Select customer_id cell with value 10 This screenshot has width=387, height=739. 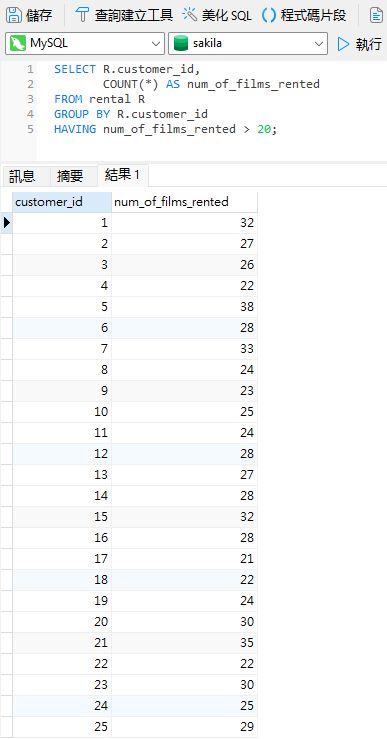tap(62, 412)
